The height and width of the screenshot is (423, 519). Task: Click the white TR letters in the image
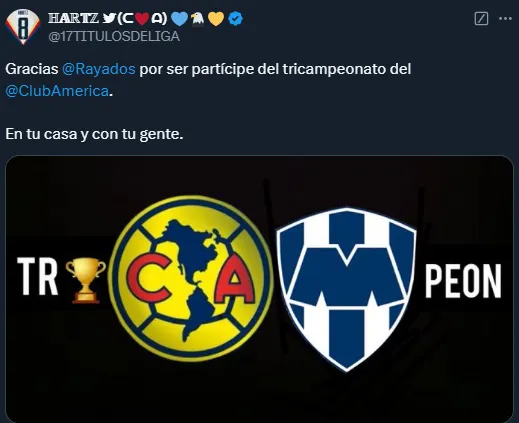pyautogui.click(x=38, y=276)
